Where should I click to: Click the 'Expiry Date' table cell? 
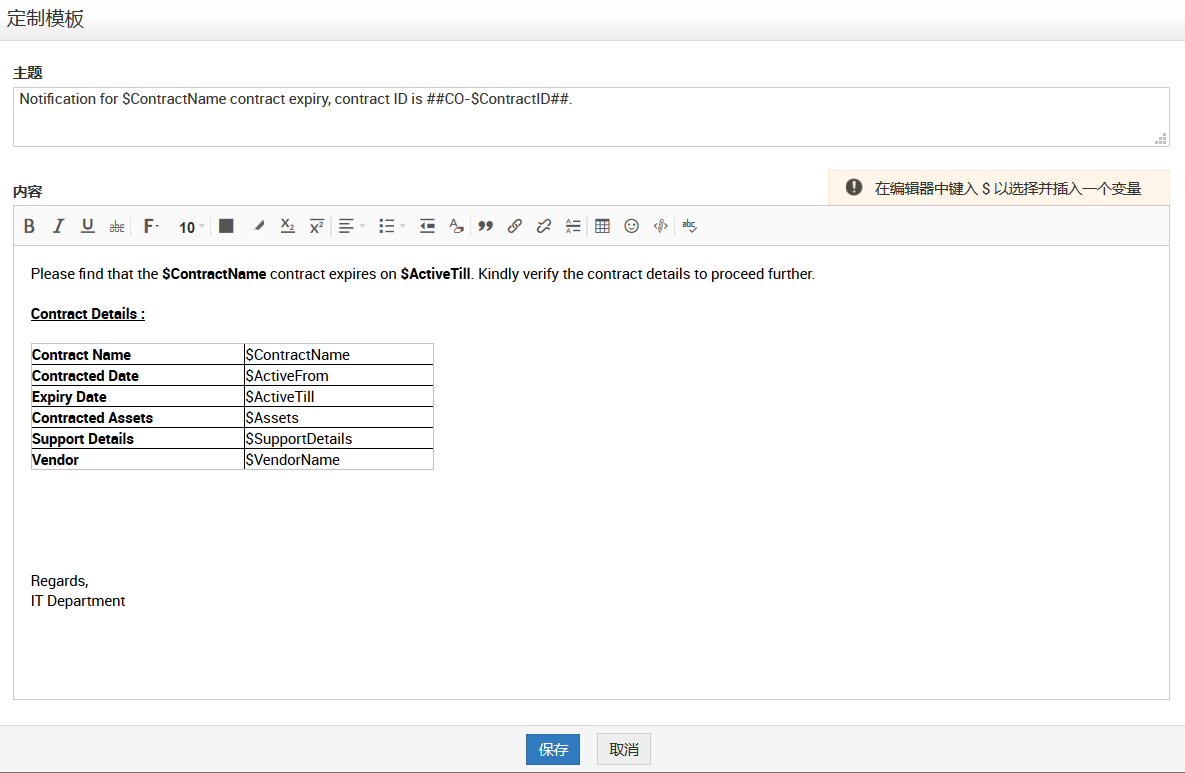pos(138,397)
